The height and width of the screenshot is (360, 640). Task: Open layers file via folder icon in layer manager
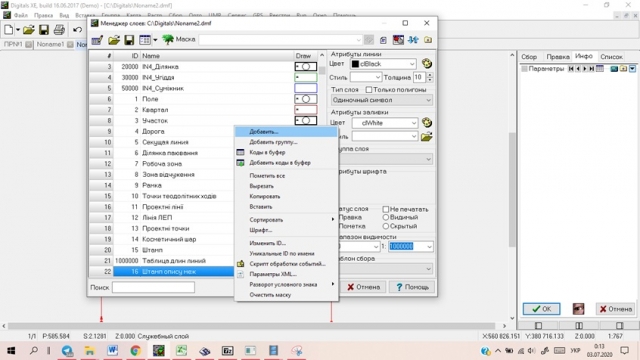tap(114, 40)
